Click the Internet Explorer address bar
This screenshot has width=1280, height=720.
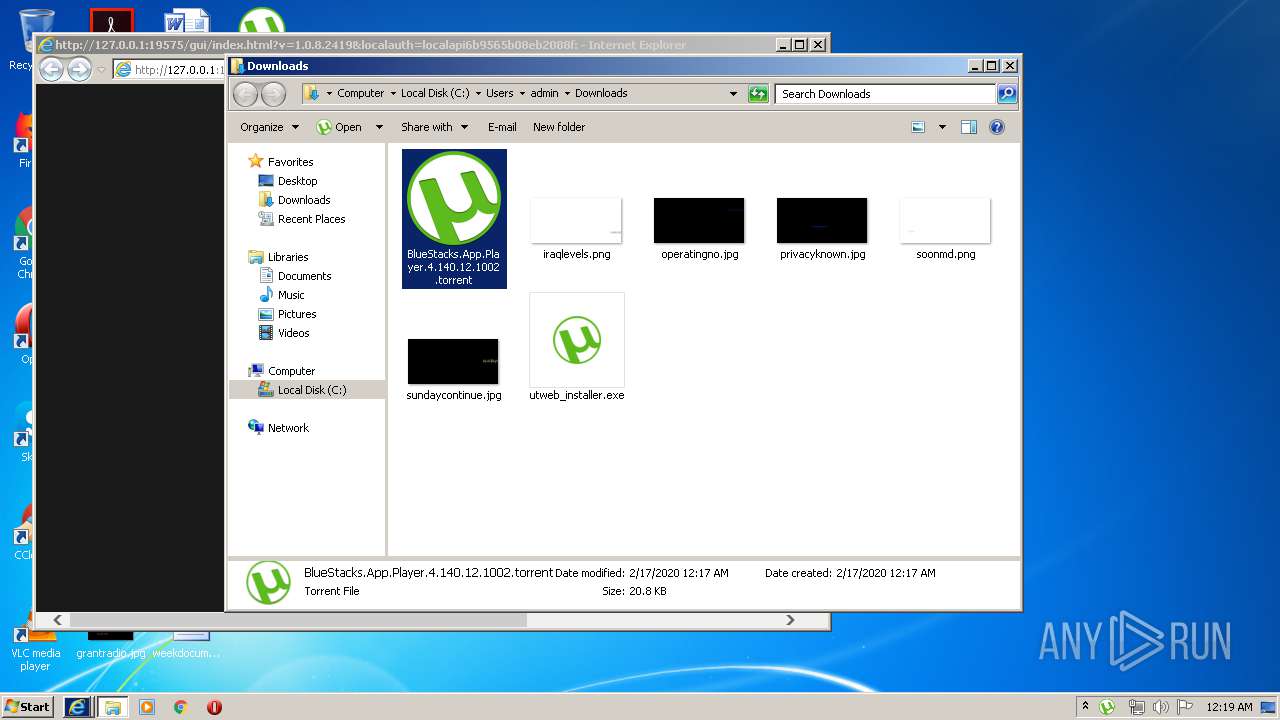click(170, 69)
